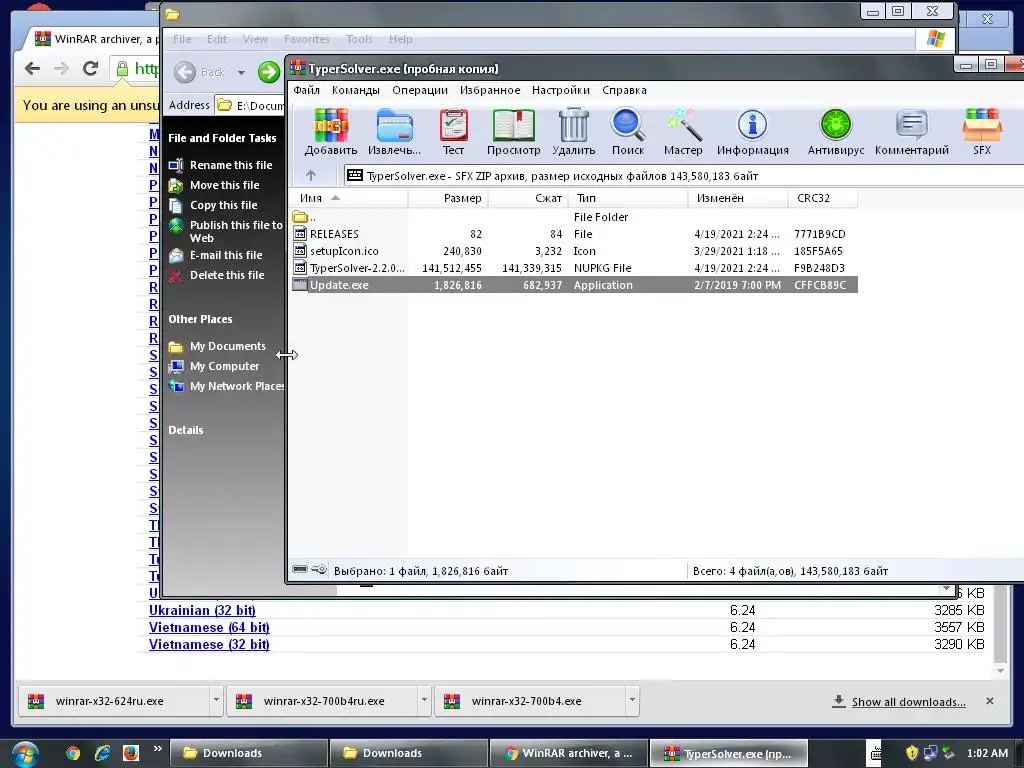Click Show all downloads link
The image size is (1024, 768).
(x=908, y=701)
